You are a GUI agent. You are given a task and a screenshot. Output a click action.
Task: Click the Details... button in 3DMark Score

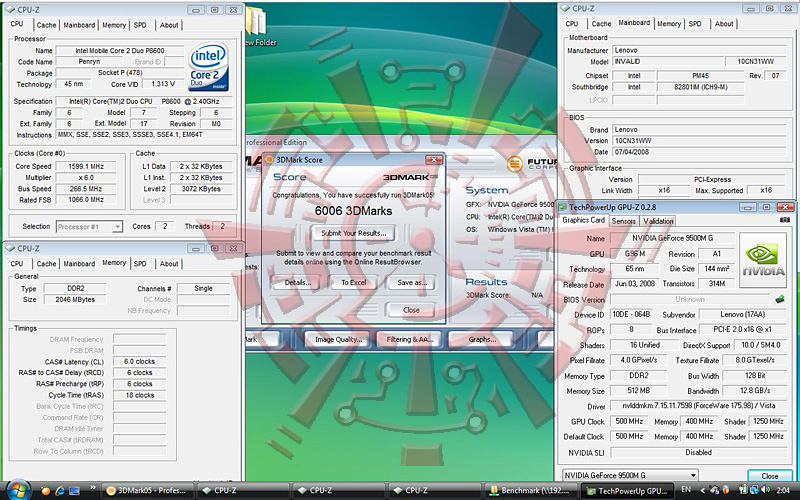(298, 283)
